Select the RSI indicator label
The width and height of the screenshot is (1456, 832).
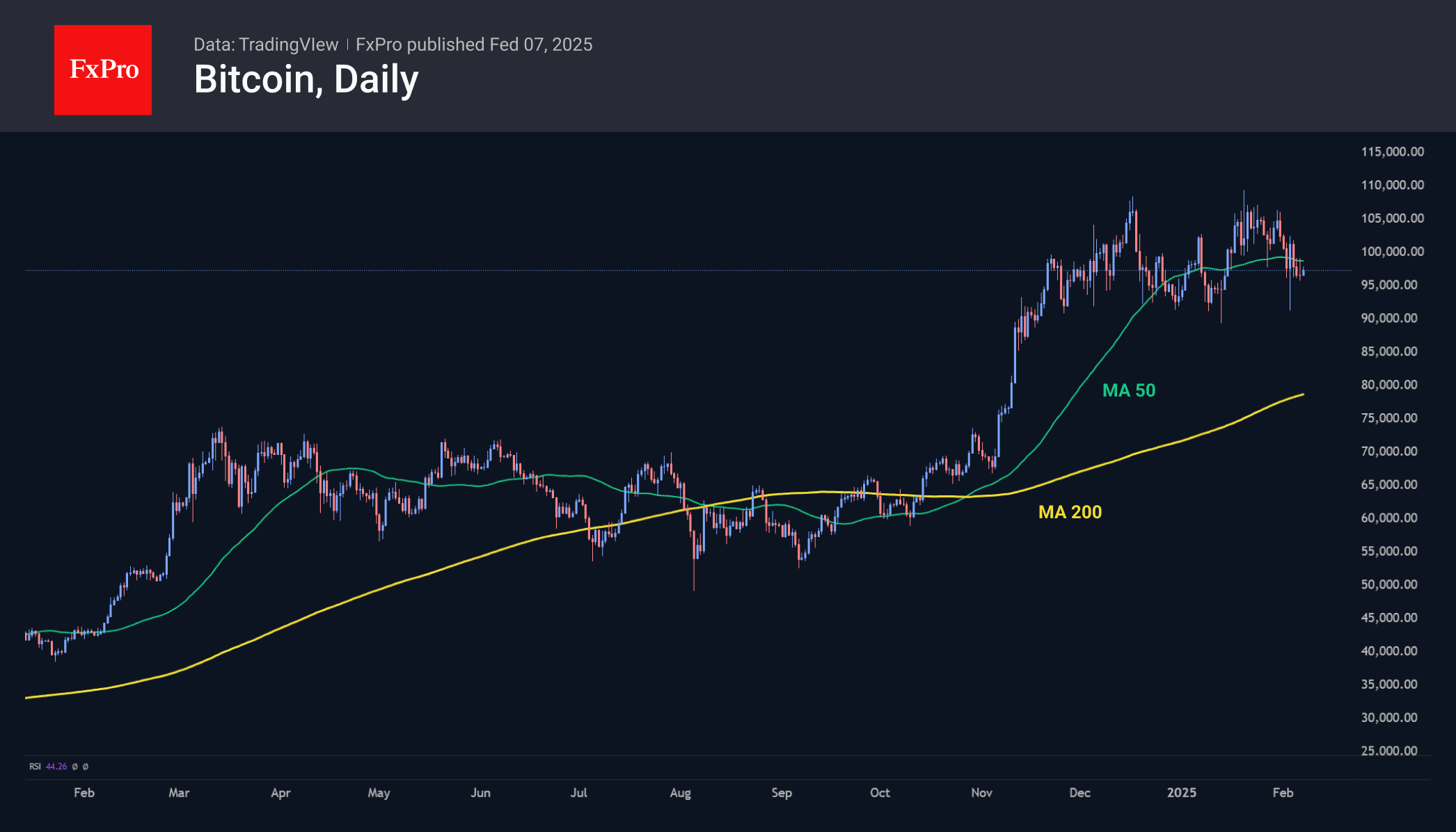pyautogui.click(x=35, y=767)
